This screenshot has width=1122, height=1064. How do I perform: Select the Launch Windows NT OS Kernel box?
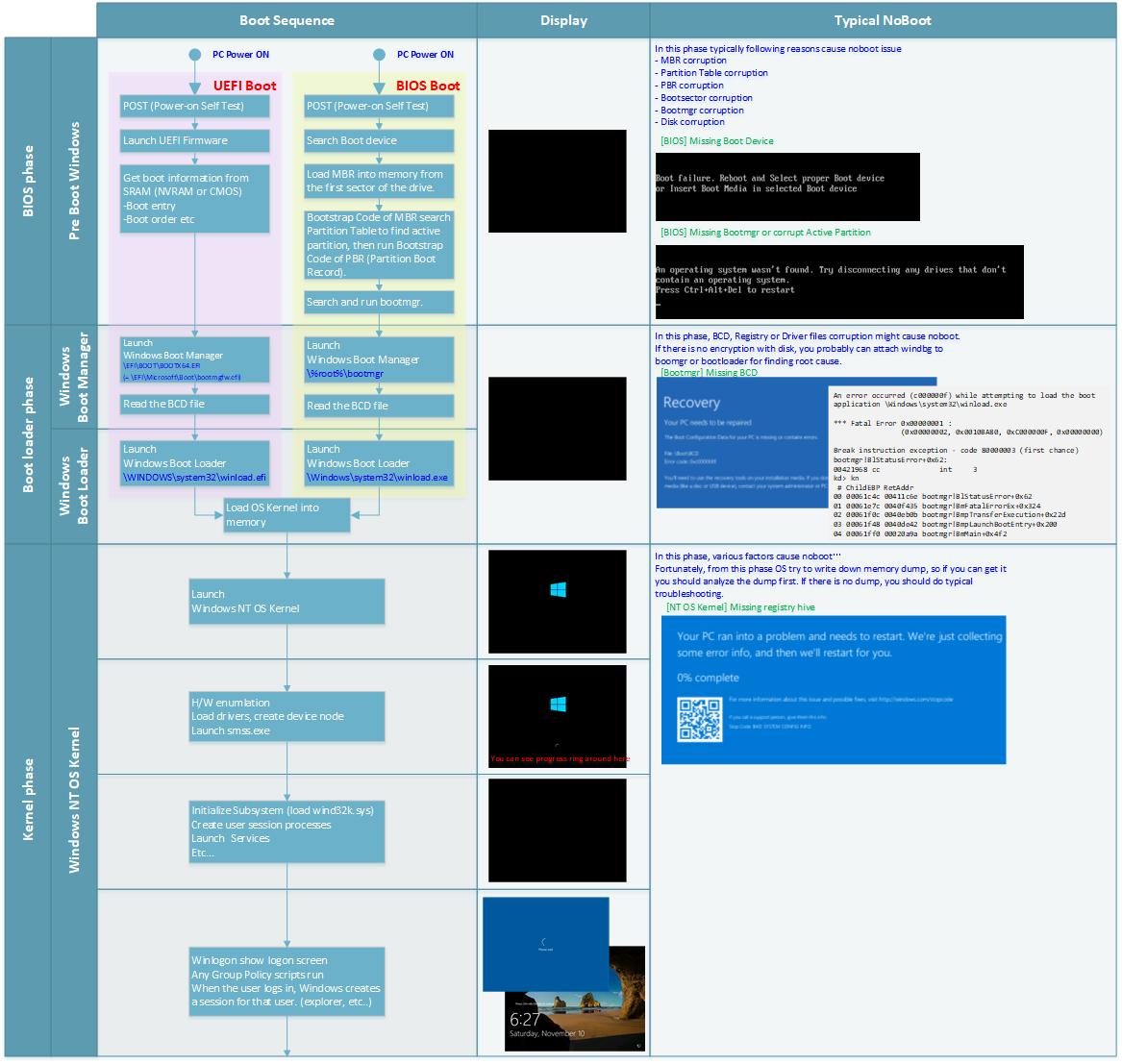(287, 602)
